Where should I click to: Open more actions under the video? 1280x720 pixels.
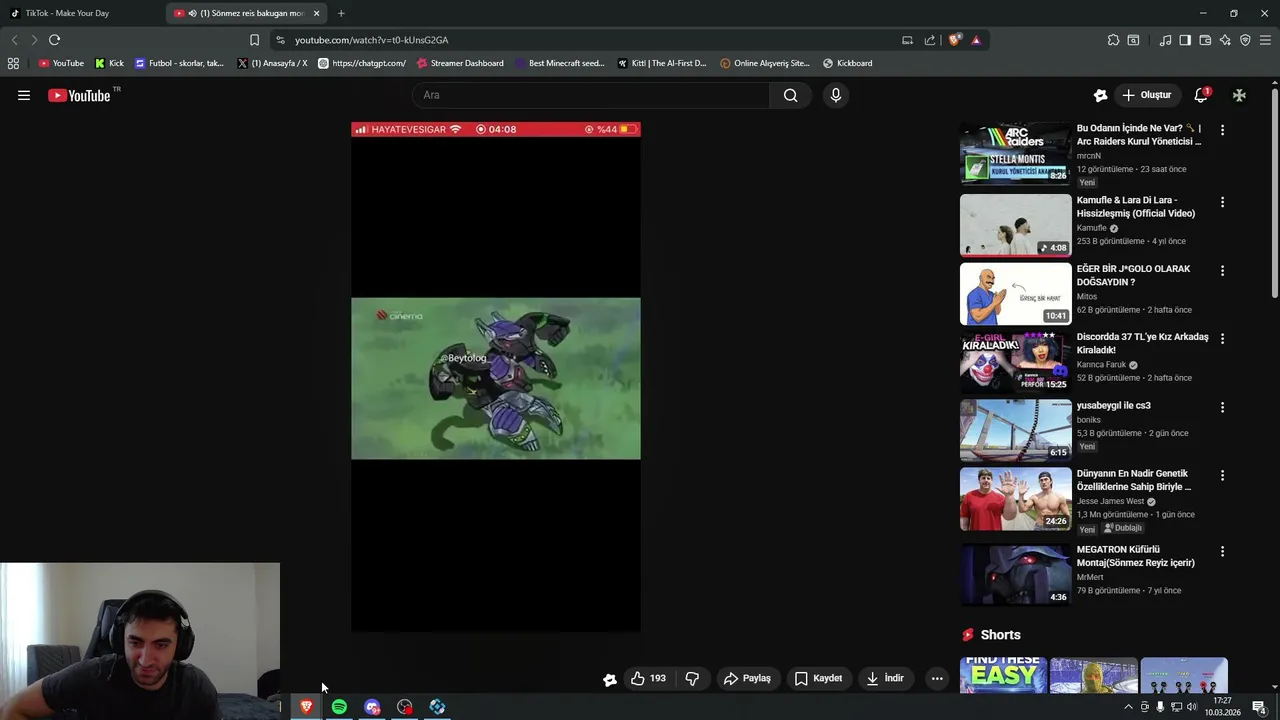click(x=937, y=678)
